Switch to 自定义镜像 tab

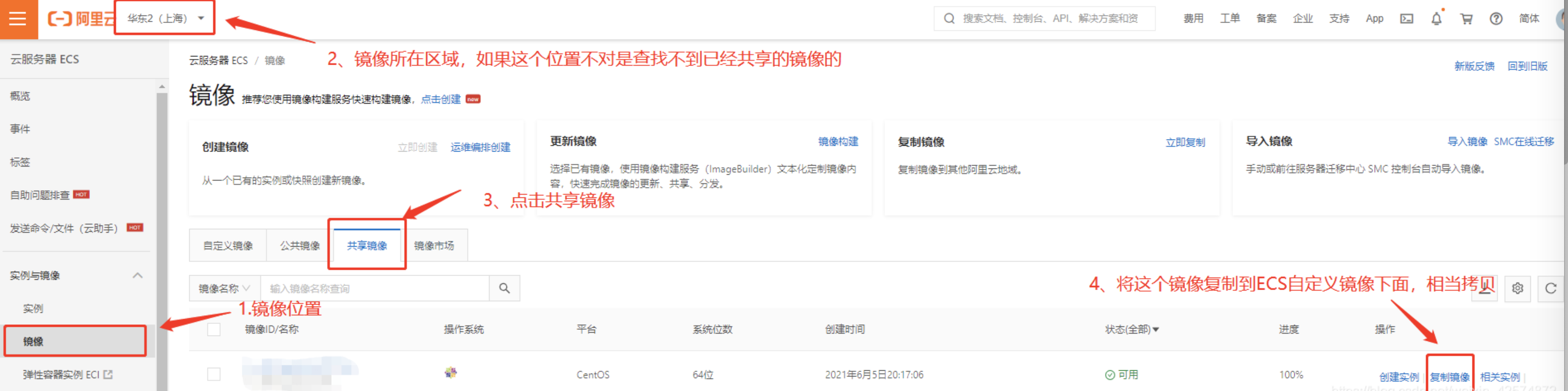coord(228,245)
